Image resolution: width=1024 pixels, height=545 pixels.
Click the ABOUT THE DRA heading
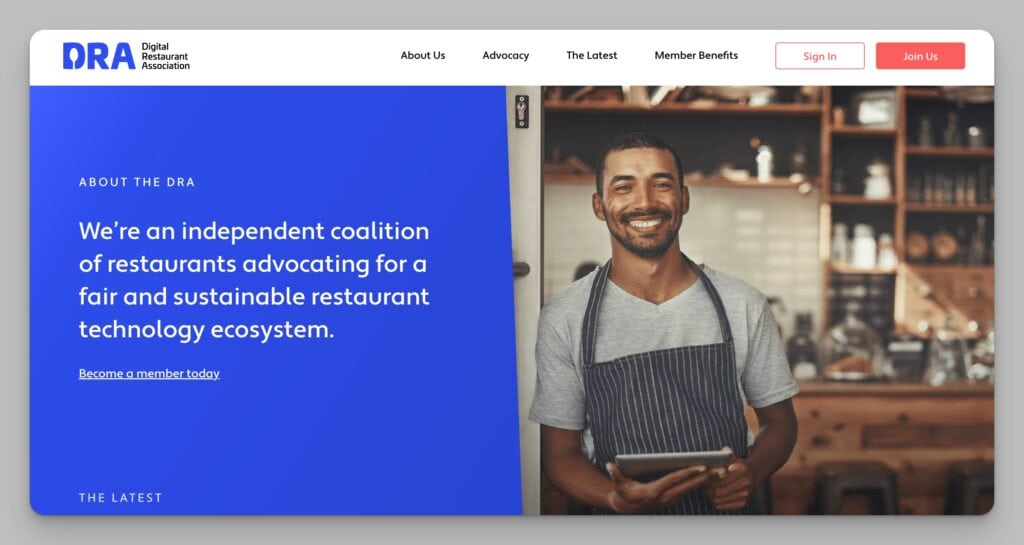pyautogui.click(x=136, y=182)
